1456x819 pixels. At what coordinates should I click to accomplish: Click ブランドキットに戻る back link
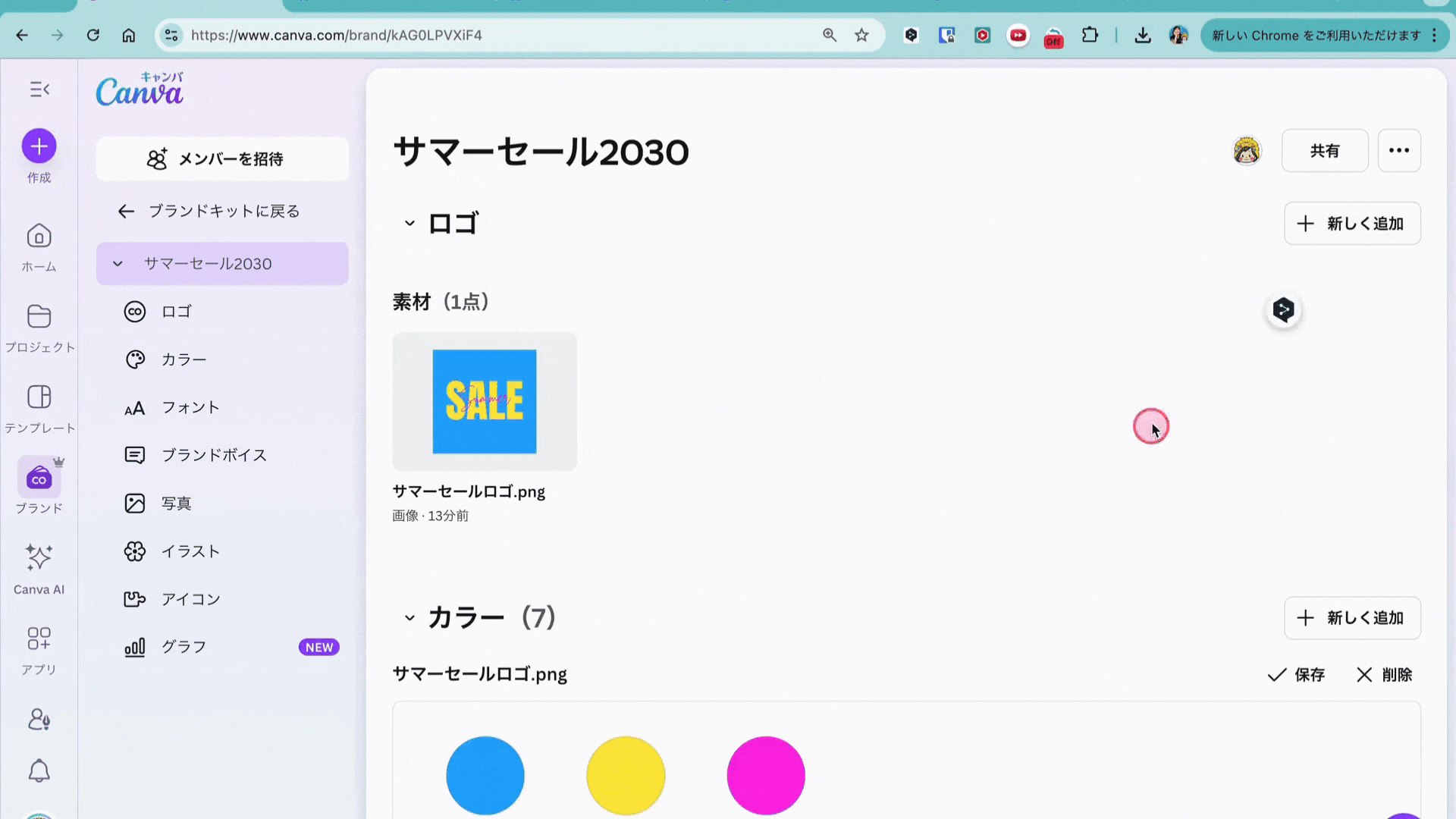(210, 212)
